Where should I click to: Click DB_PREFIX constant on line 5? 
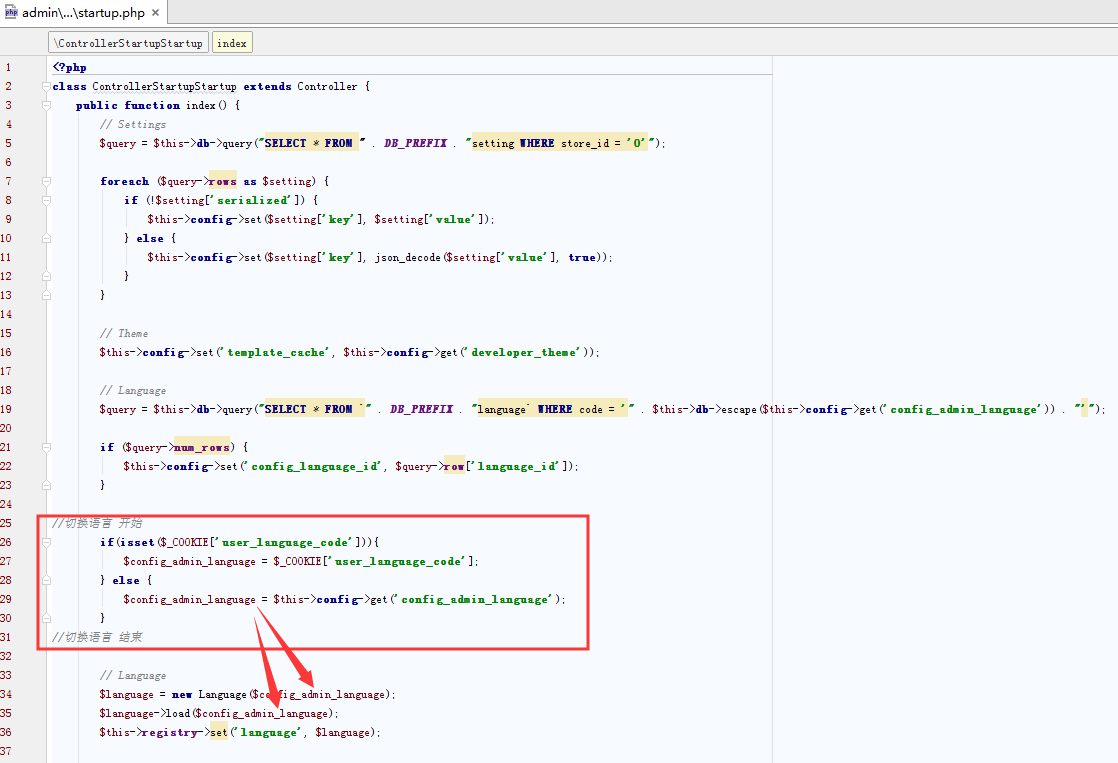pos(416,143)
